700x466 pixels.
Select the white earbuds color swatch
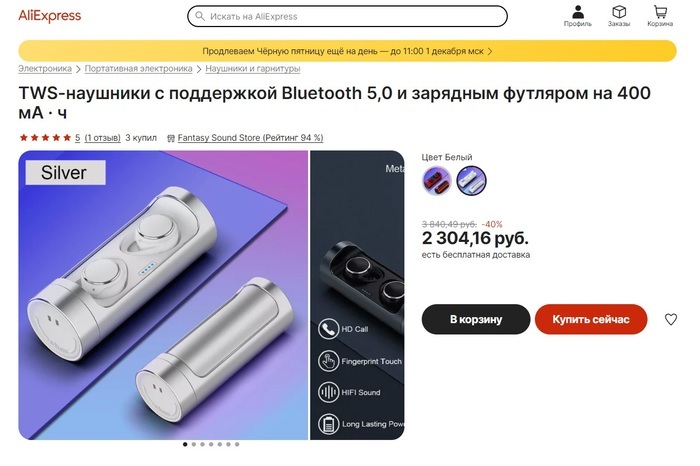(x=471, y=181)
